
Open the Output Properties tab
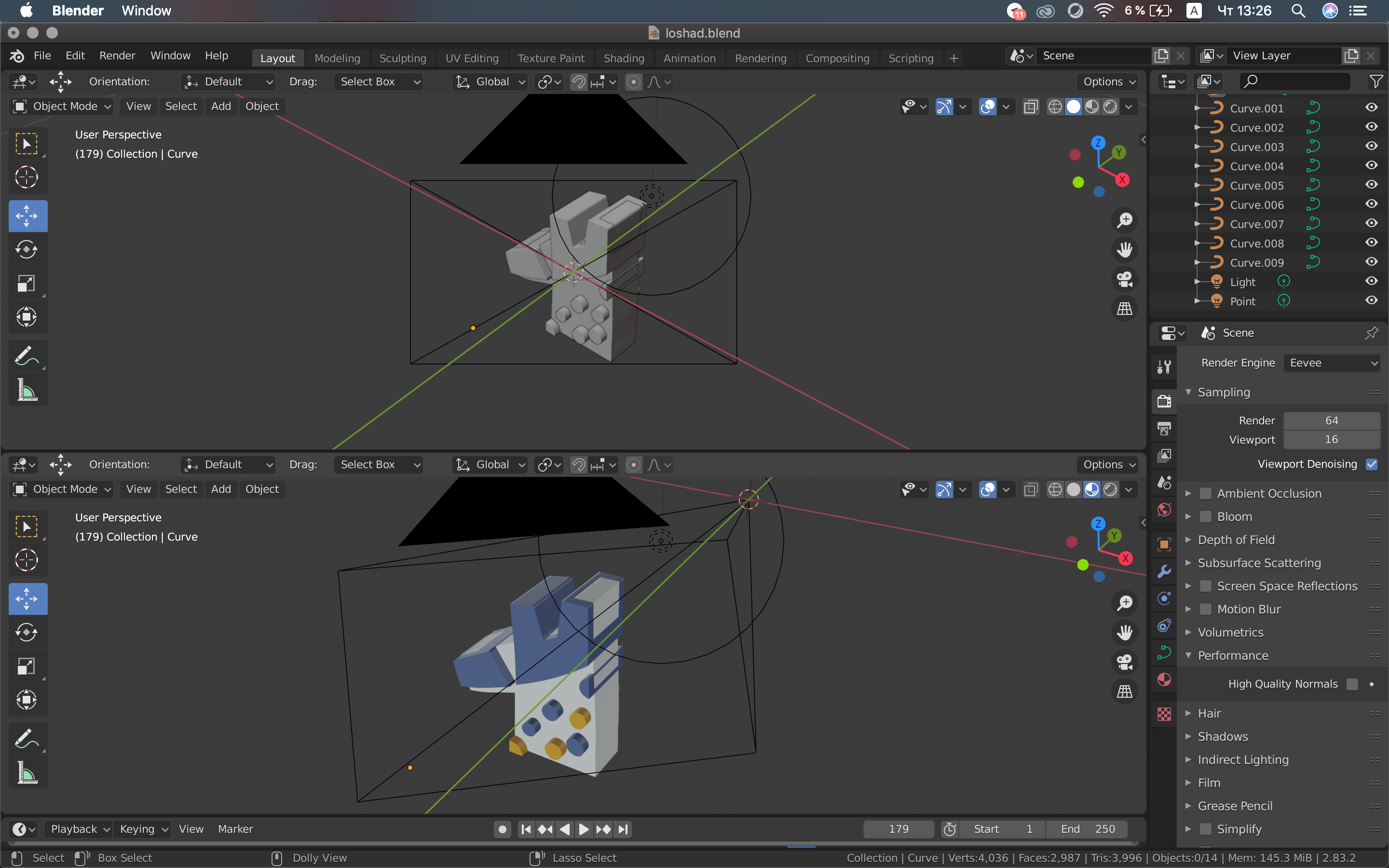coord(1164,428)
